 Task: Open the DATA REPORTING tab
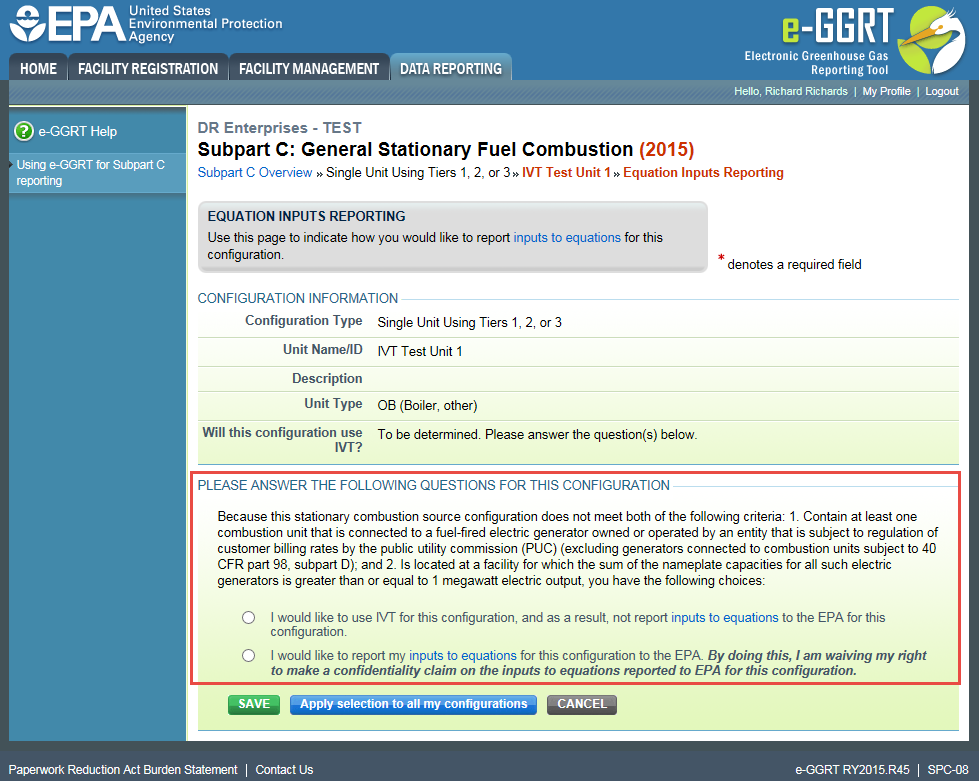(451, 67)
